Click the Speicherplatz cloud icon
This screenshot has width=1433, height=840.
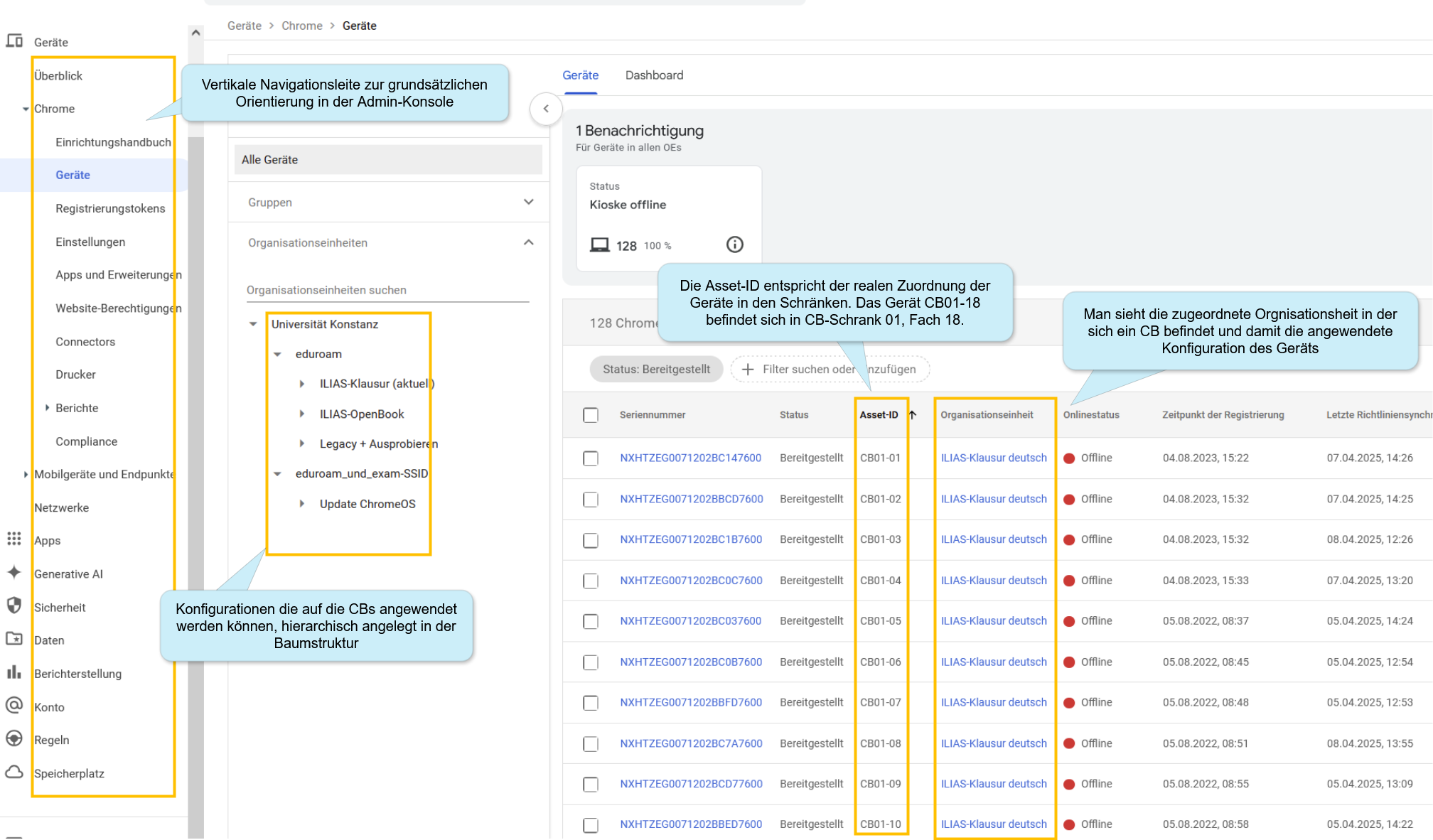coord(14,772)
